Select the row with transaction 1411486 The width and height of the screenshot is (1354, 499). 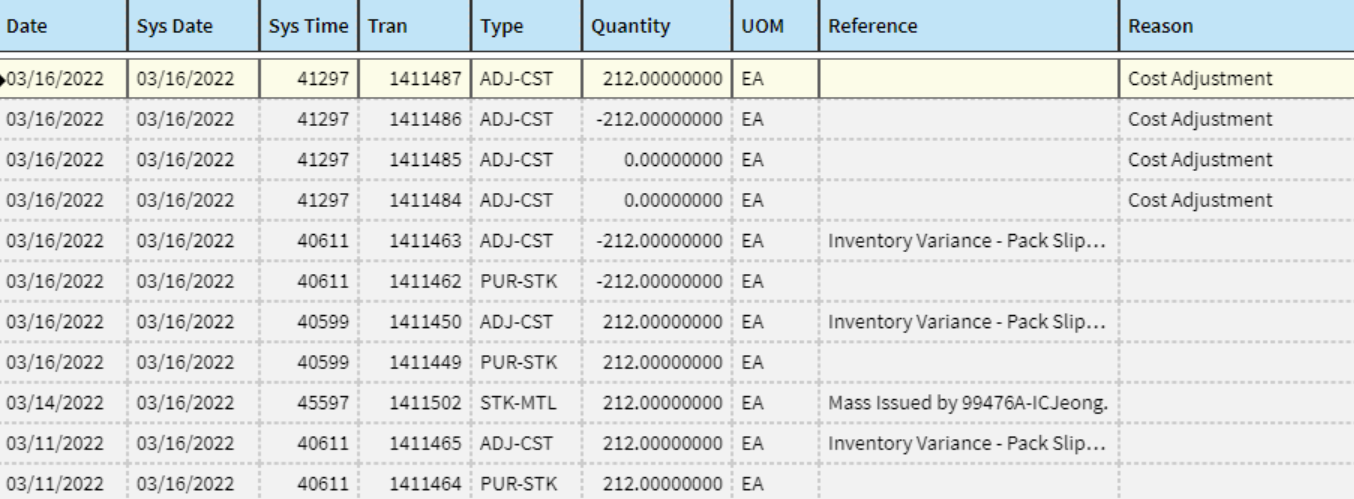(677, 119)
